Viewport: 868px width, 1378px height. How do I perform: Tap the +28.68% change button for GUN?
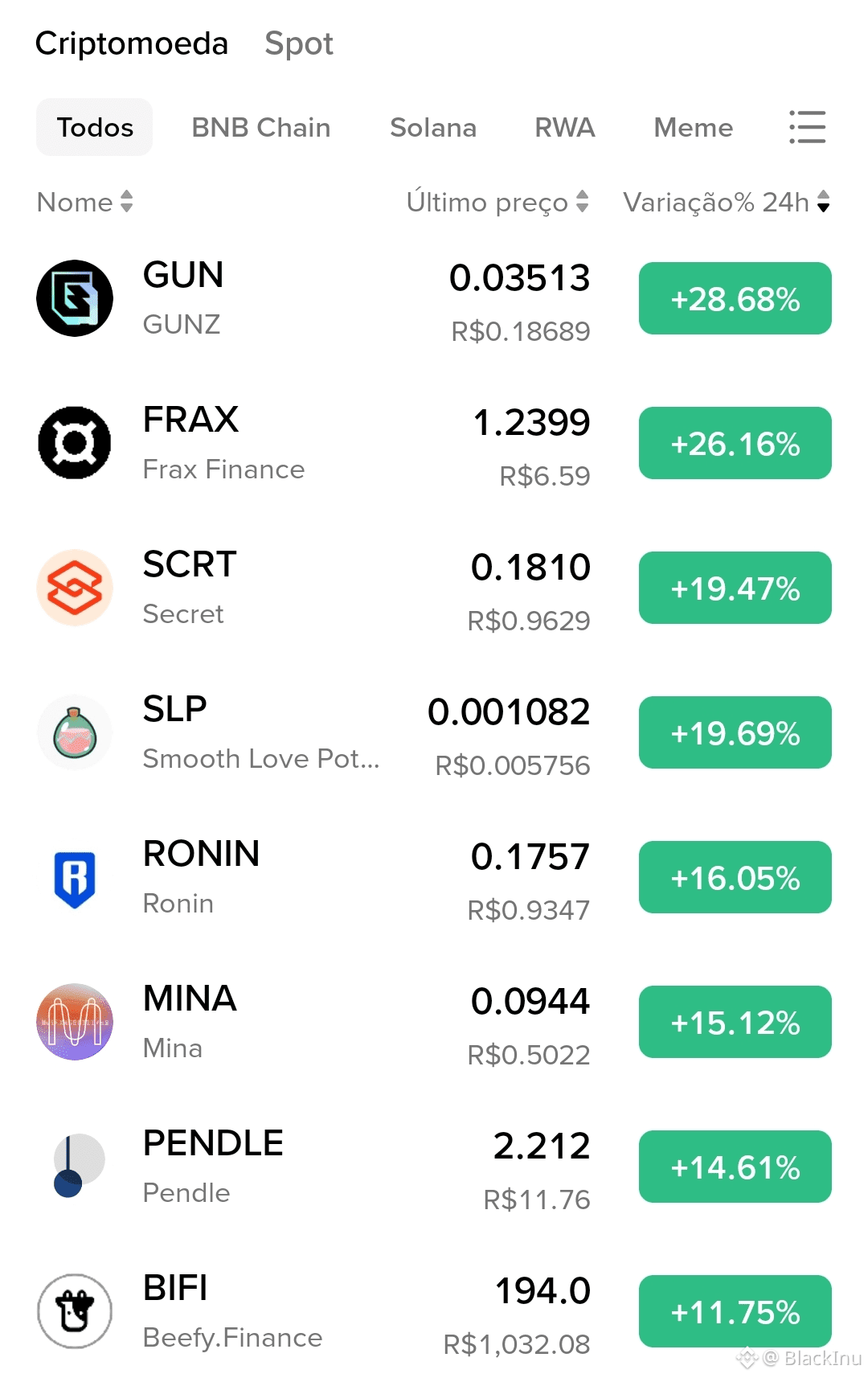pyautogui.click(x=735, y=298)
